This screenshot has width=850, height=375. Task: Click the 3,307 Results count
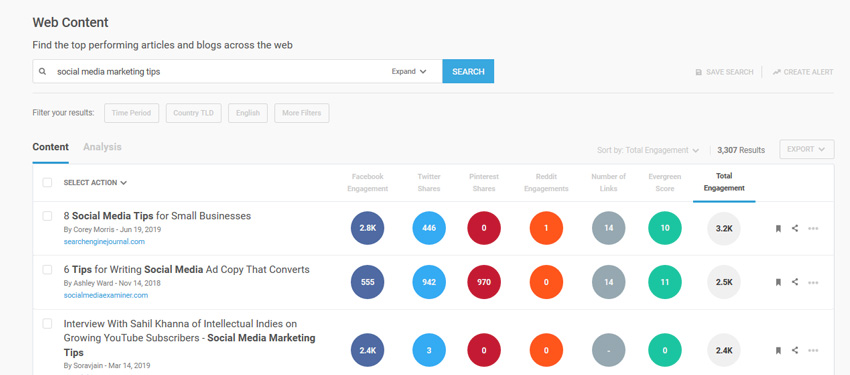740,150
